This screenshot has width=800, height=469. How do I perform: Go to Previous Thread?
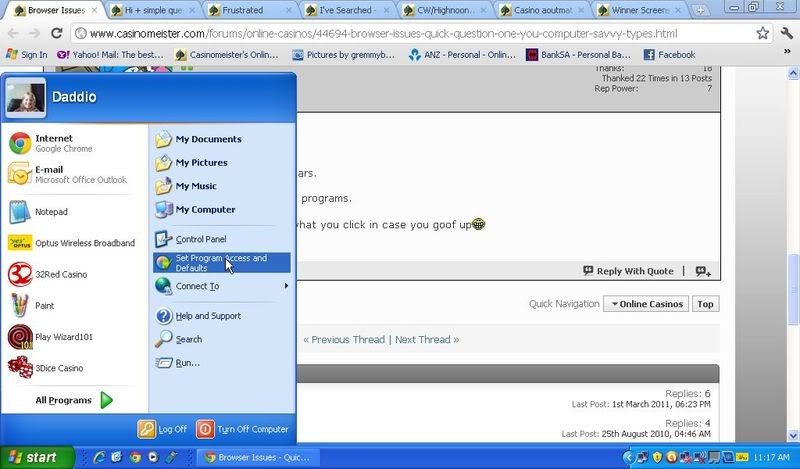344,339
